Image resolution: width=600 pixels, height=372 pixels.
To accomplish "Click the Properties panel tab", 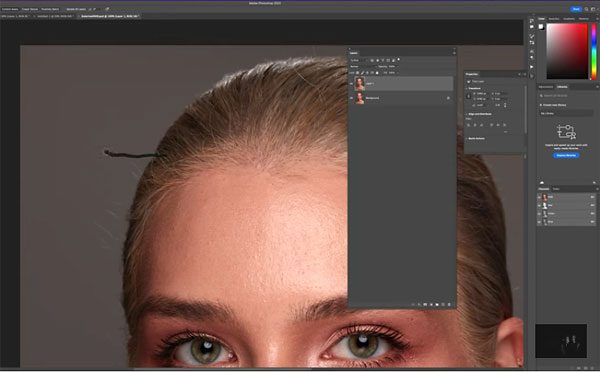I will click(472, 74).
